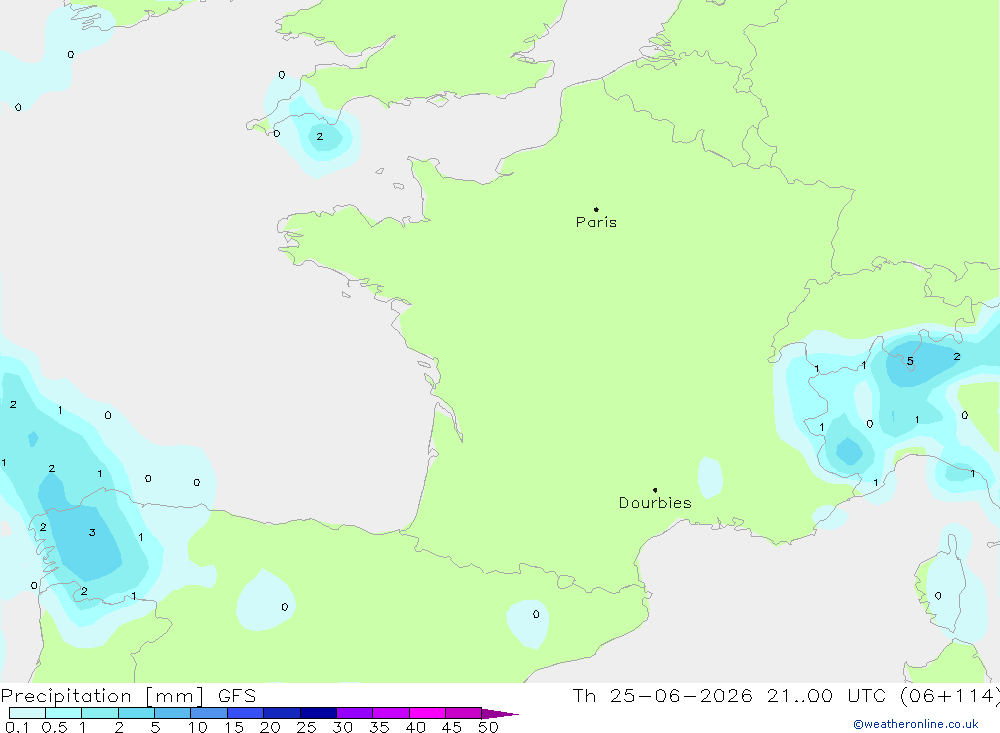Image resolution: width=1000 pixels, height=733 pixels.
Task: Click the 45–50 mm legend color swatch
Action: (463, 713)
